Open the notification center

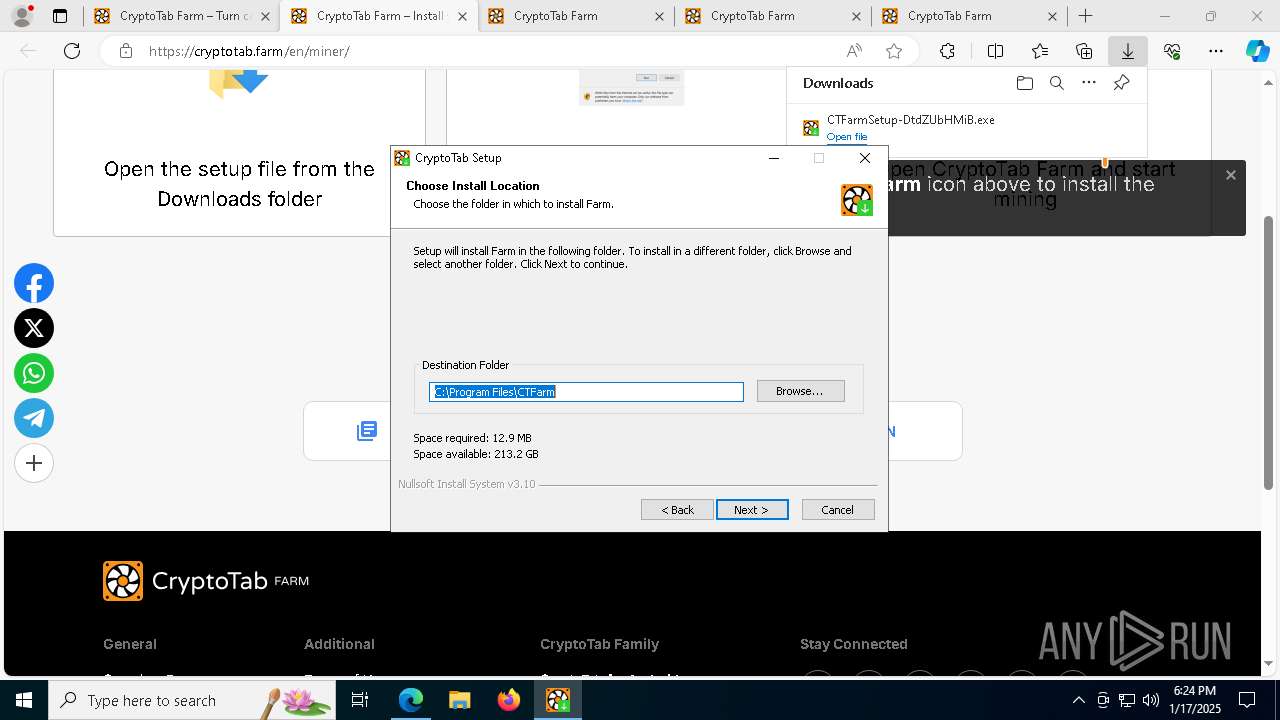(1247, 700)
